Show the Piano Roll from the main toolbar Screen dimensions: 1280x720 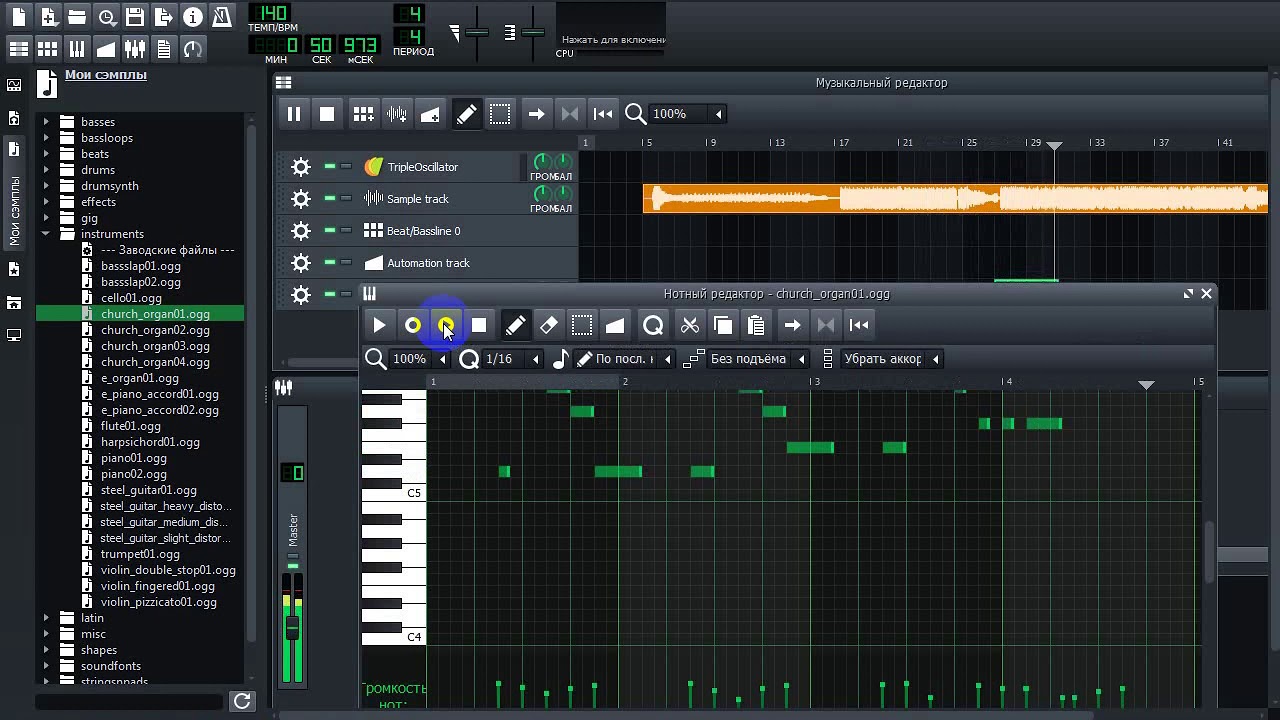pyautogui.click(x=77, y=48)
